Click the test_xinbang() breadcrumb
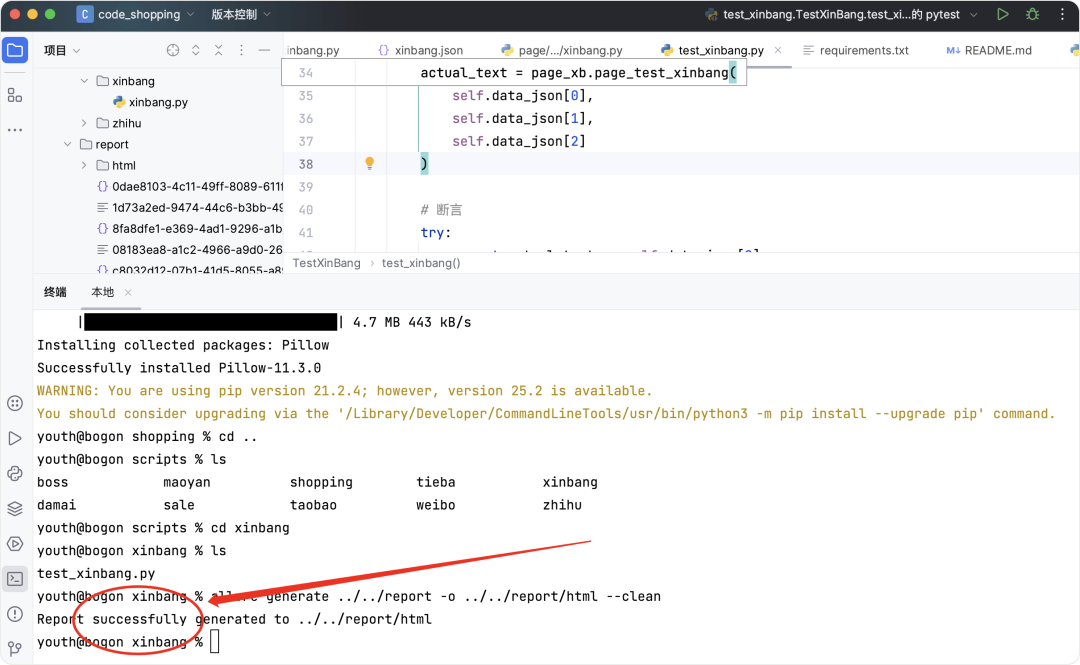This screenshot has height=665, width=1080. 421,263
